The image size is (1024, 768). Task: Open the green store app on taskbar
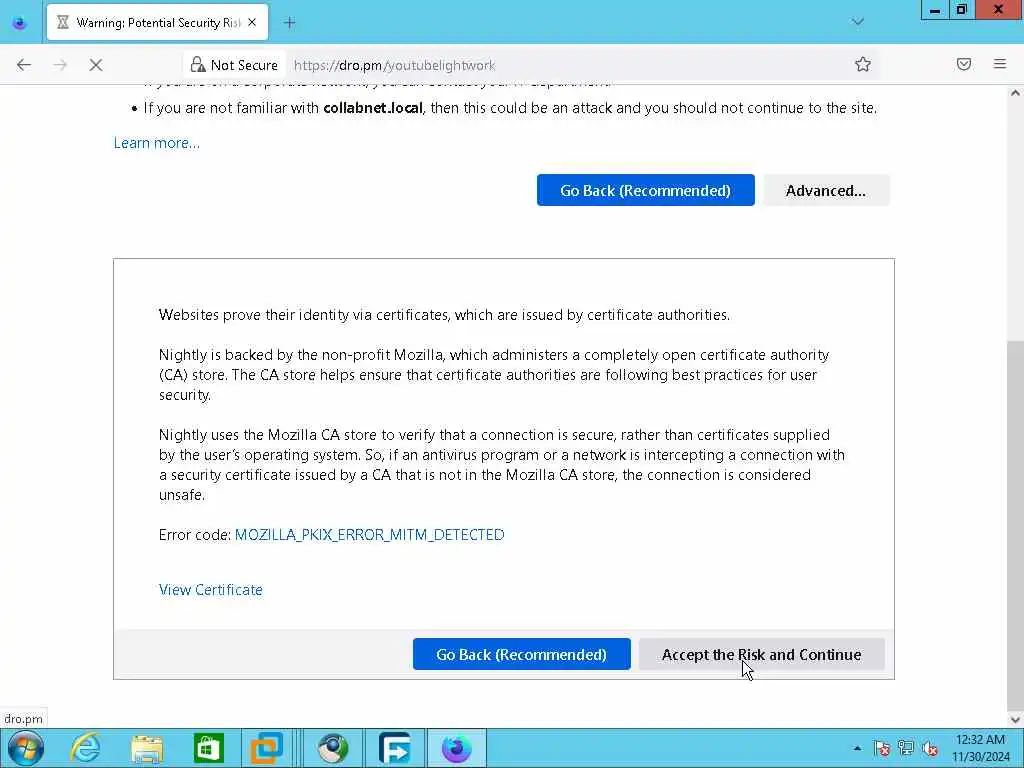click(208, 748)
